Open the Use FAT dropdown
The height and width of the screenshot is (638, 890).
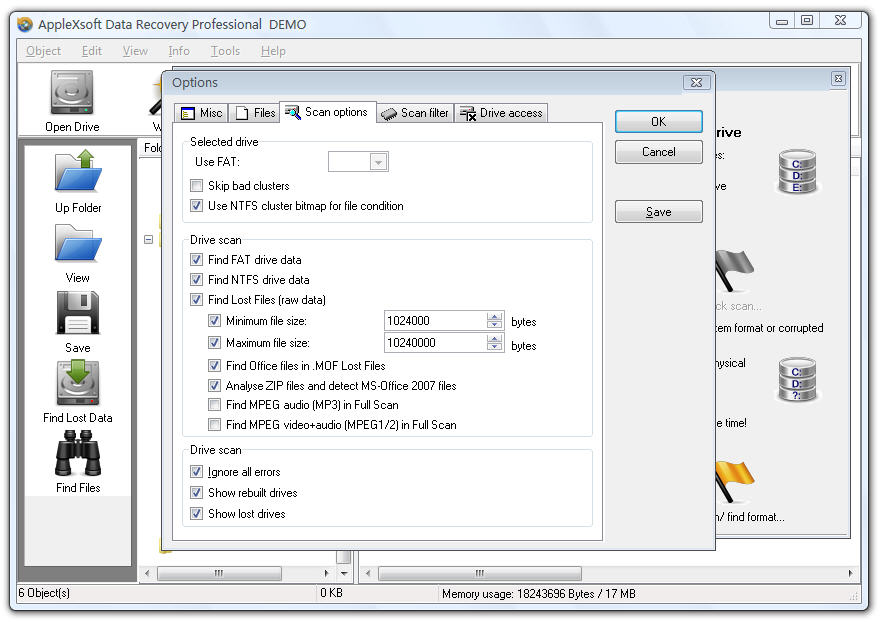[x=378, y=162]
